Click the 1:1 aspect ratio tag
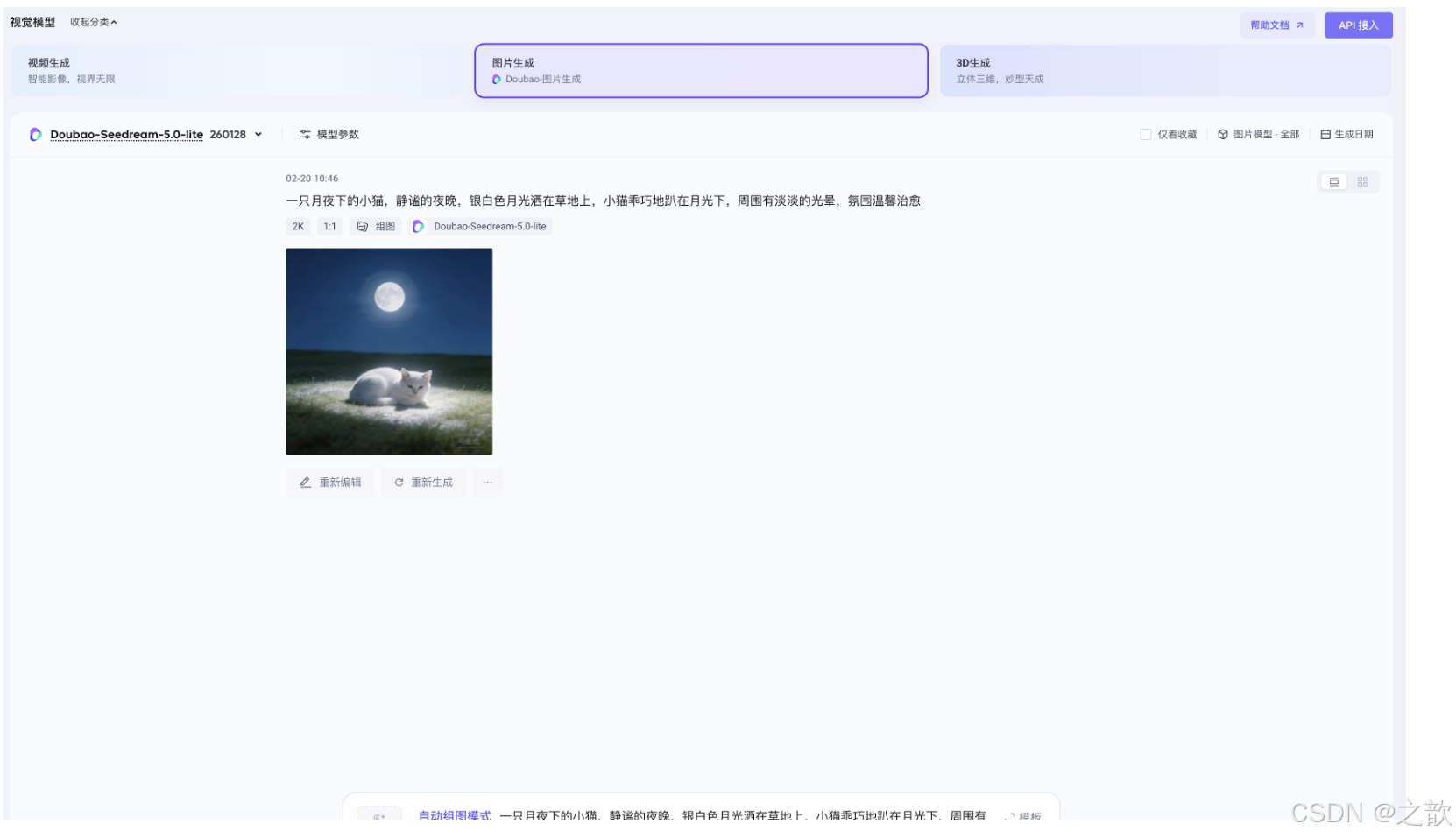The height and width of the screenshot is (839, 1456). 329,226
